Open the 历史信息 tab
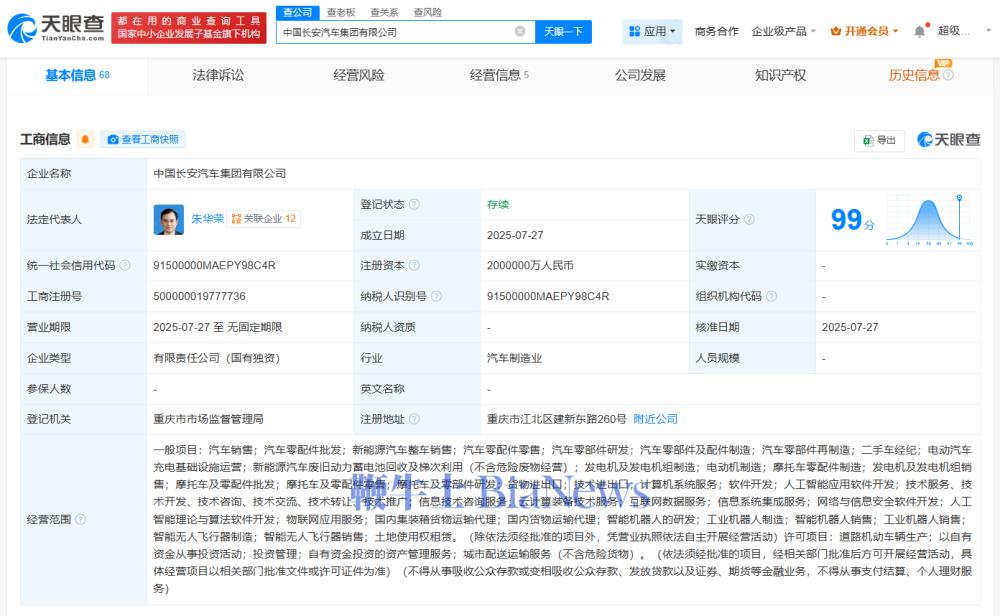 click(x=914, y=75)
